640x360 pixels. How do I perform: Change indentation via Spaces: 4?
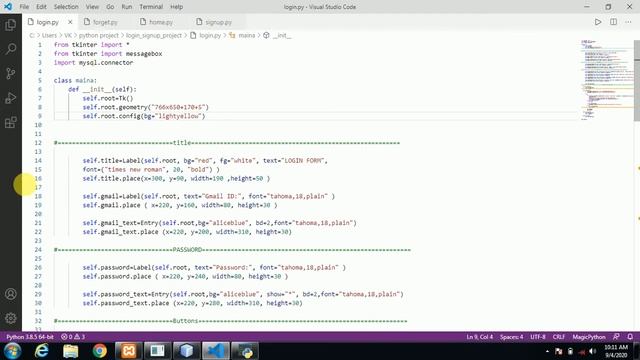[x=511, y=337]
